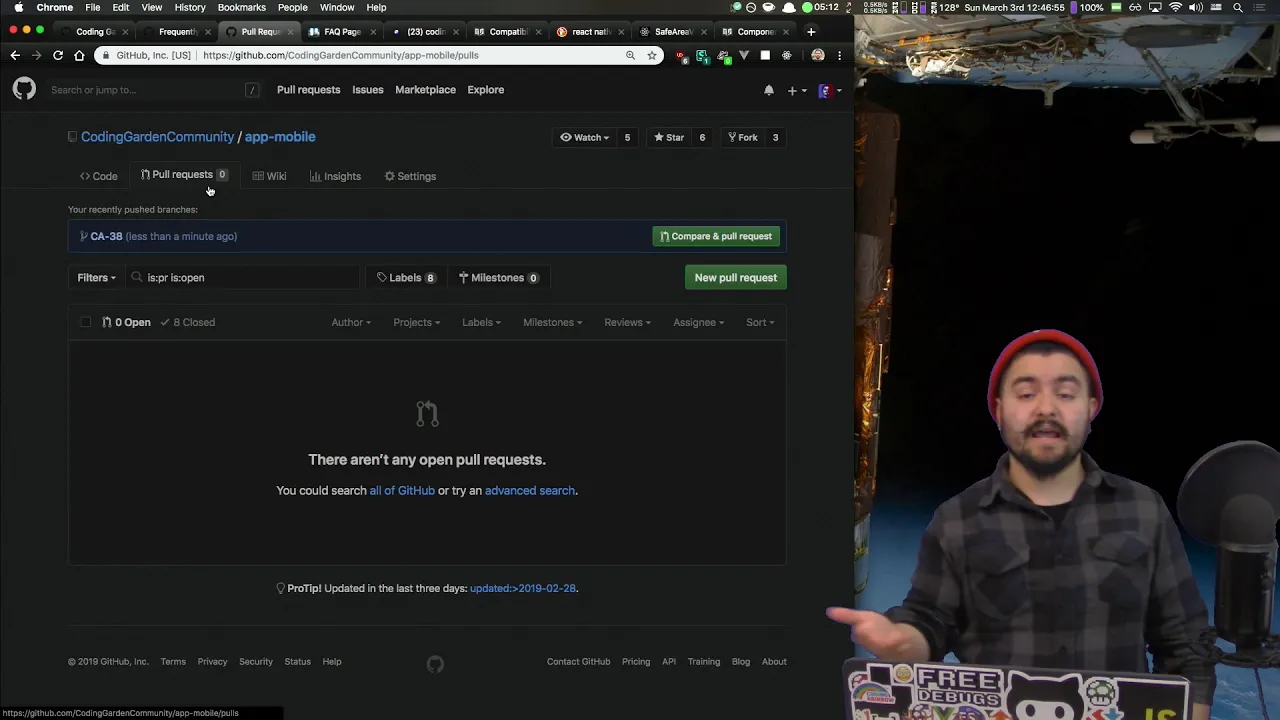Click the React DevTools extension icon

tap(786, 55)
